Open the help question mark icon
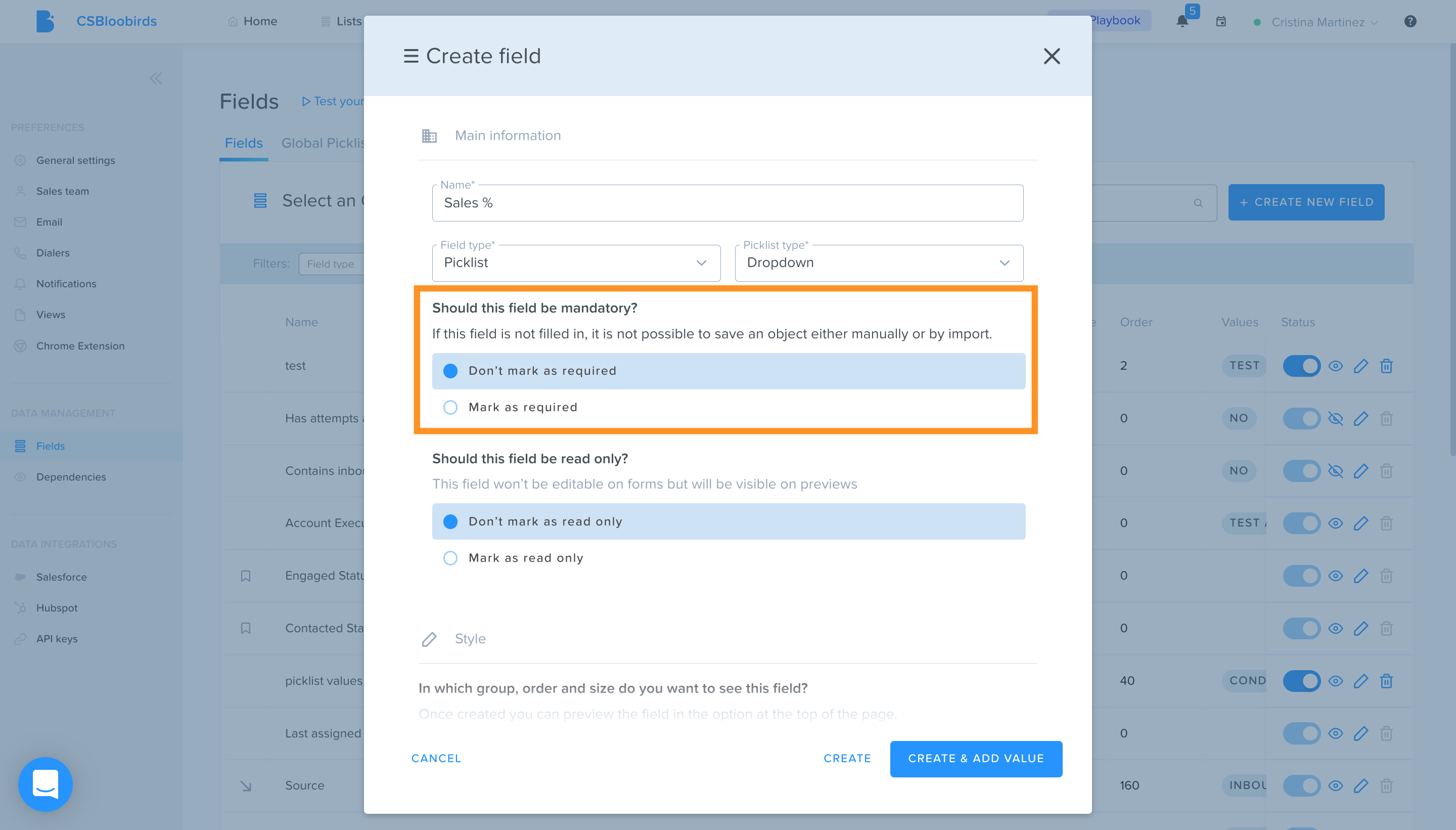 click(1410, 22)
